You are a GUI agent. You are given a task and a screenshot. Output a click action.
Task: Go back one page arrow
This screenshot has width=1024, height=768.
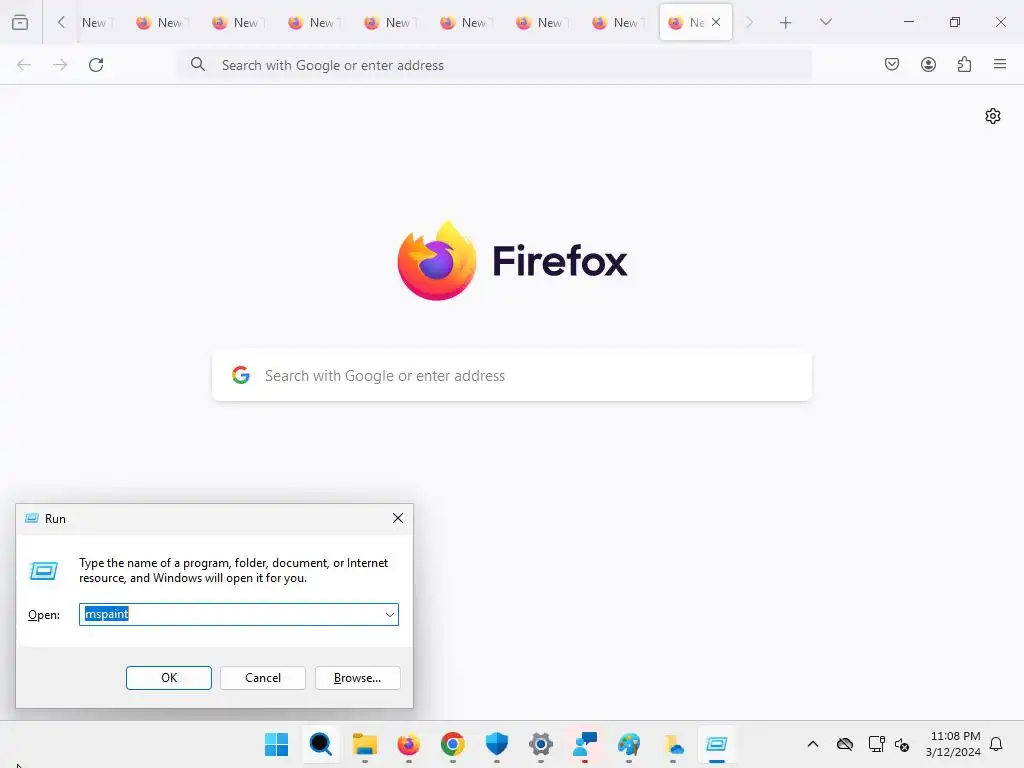click(x=24, y=65)
